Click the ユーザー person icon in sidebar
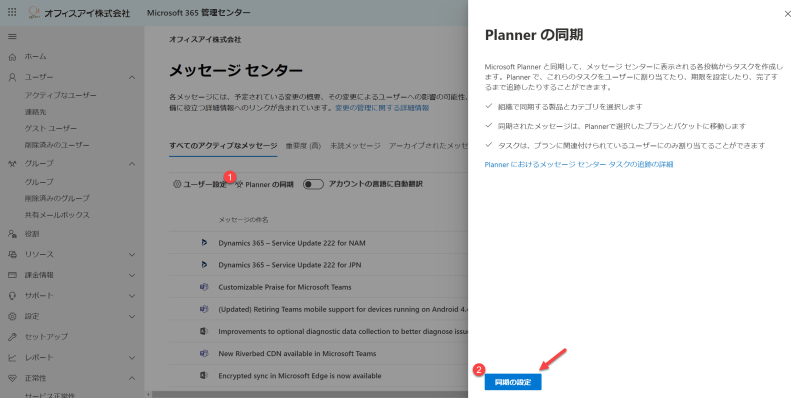The image size is (800, 398). pyautogui.click(x=13, y=77)
